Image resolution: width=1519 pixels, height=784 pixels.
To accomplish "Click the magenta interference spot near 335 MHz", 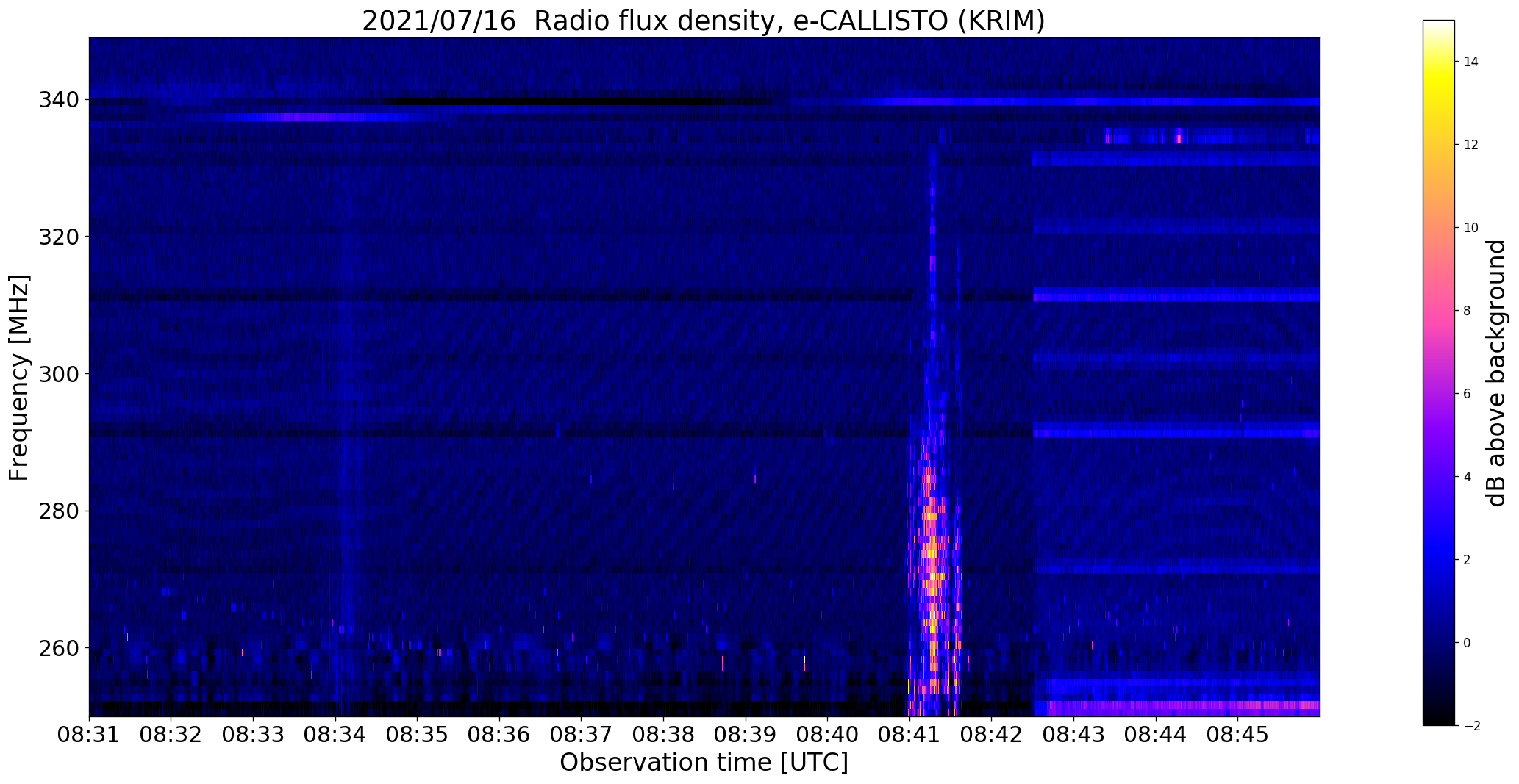I will click(x=1179, y=136).
